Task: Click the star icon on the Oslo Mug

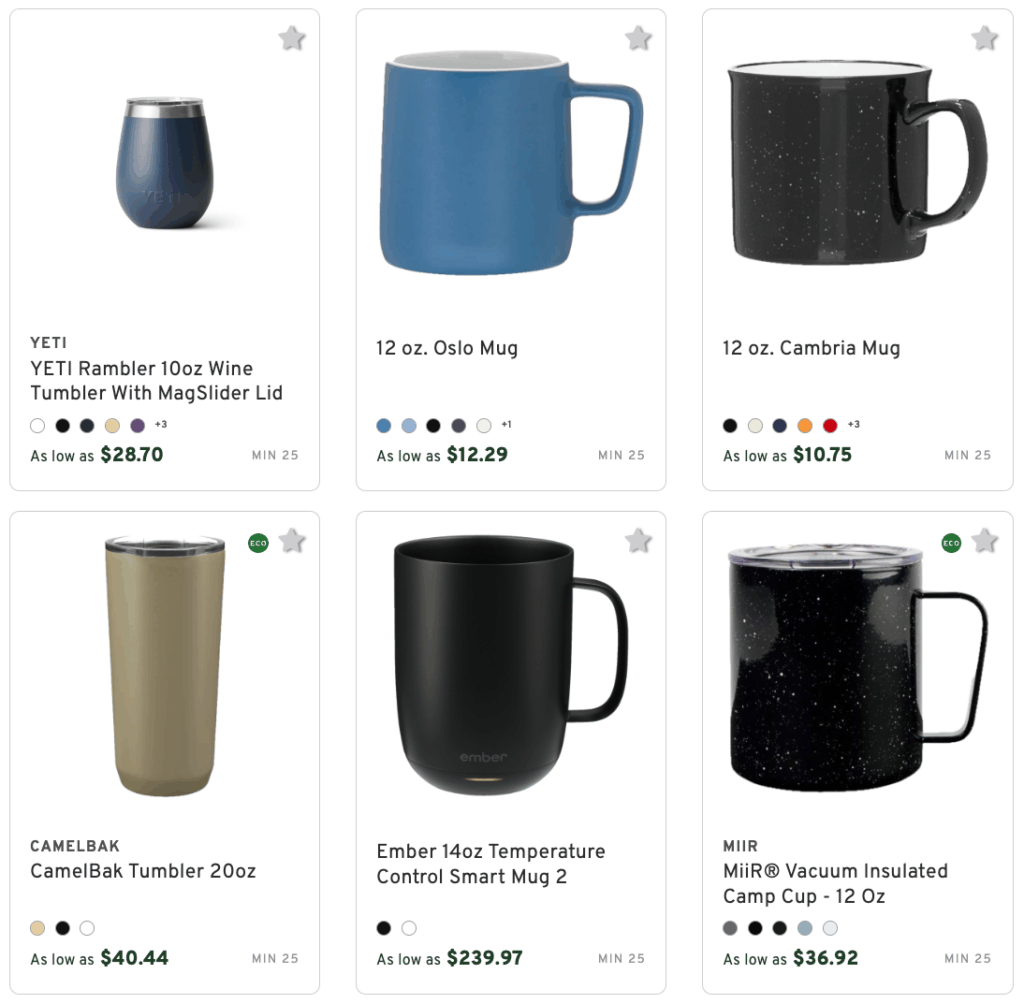Action: [638, 37]
